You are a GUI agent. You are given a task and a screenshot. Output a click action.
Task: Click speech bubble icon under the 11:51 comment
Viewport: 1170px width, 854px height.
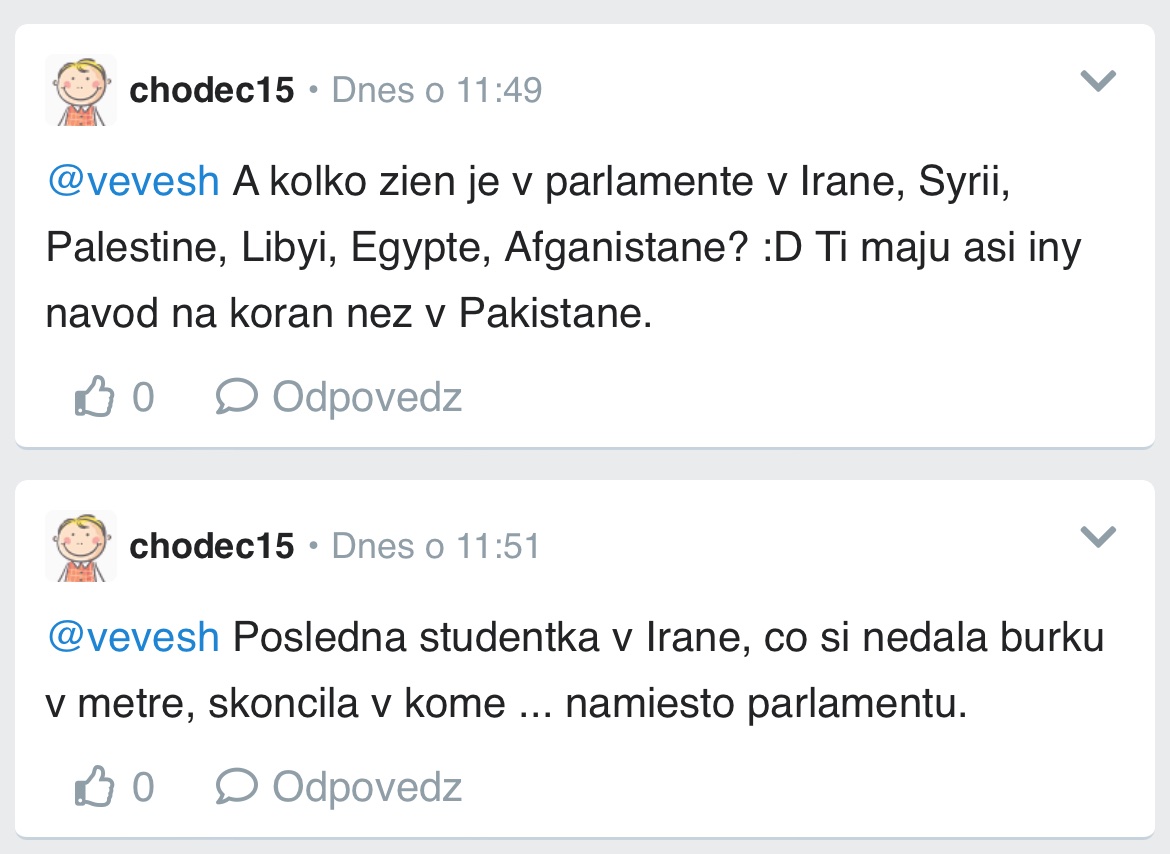pos(236,787)
